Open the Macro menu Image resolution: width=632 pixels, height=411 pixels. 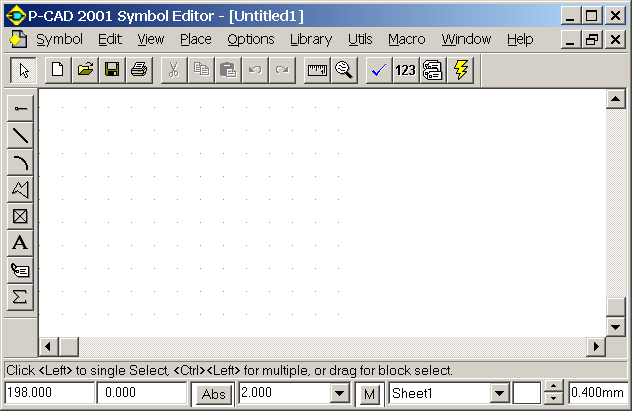point(406,39)
